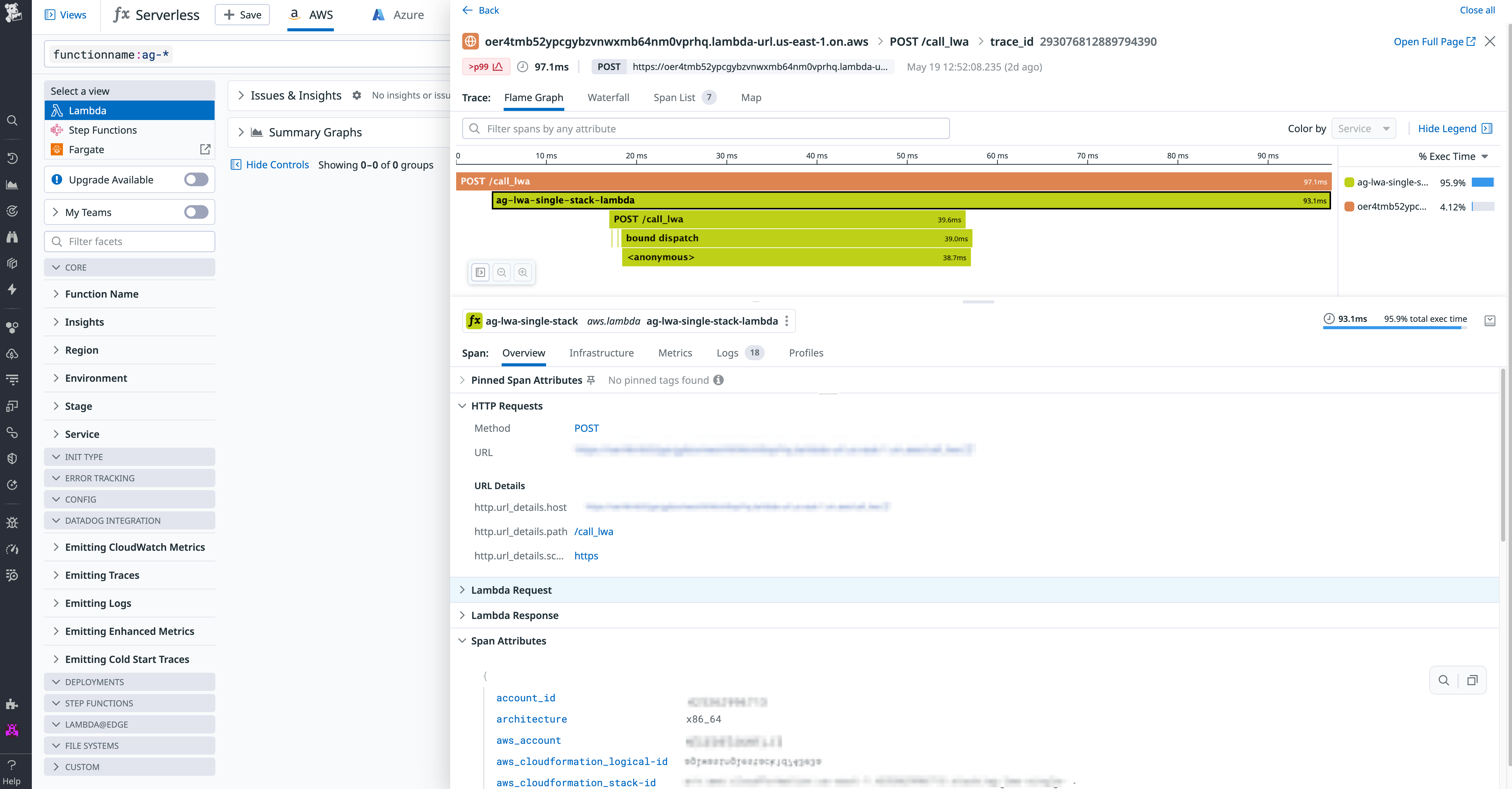Viewport: 1512px width, 789px height.
Task: Click the settings gear next to Issues & Insights
Action: 357,95
